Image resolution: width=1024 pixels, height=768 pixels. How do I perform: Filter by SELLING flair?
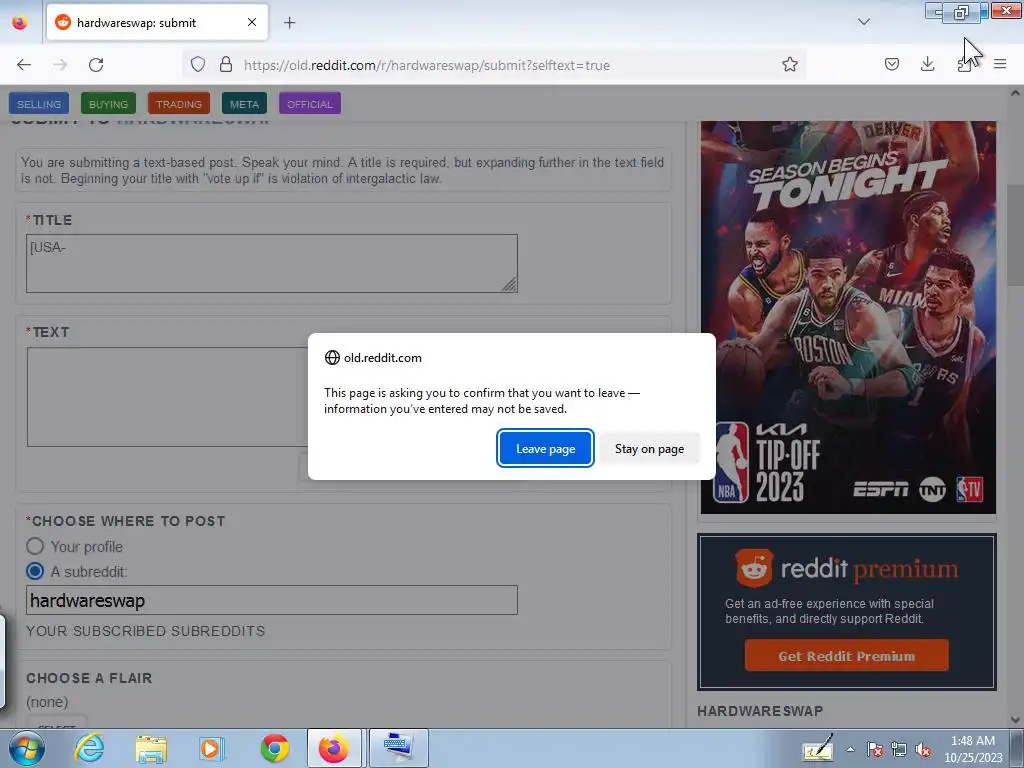[39, 104]
